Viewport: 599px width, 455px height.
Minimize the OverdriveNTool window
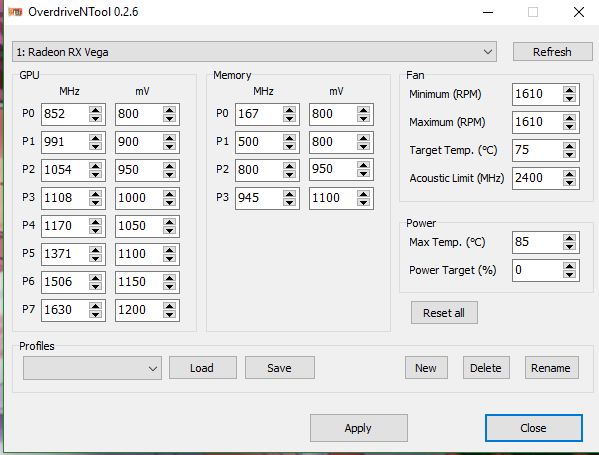point(488,12)
